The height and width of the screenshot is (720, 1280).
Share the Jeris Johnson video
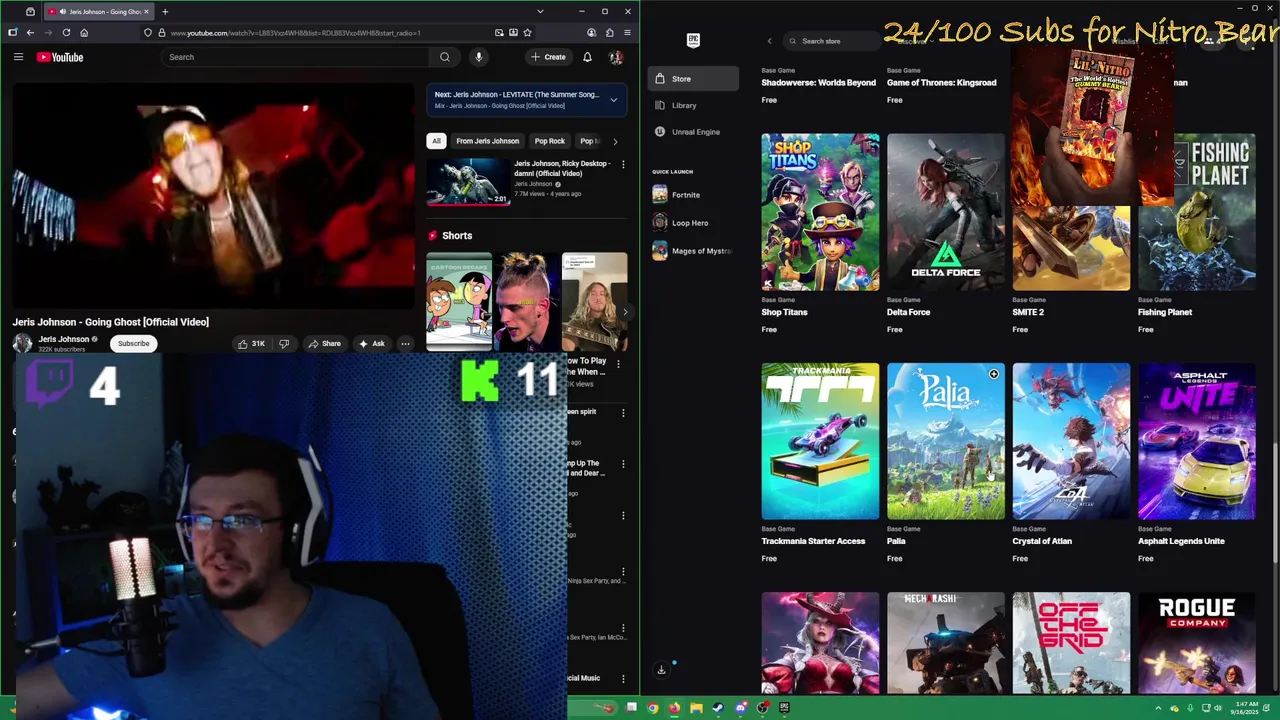[324, 343]
